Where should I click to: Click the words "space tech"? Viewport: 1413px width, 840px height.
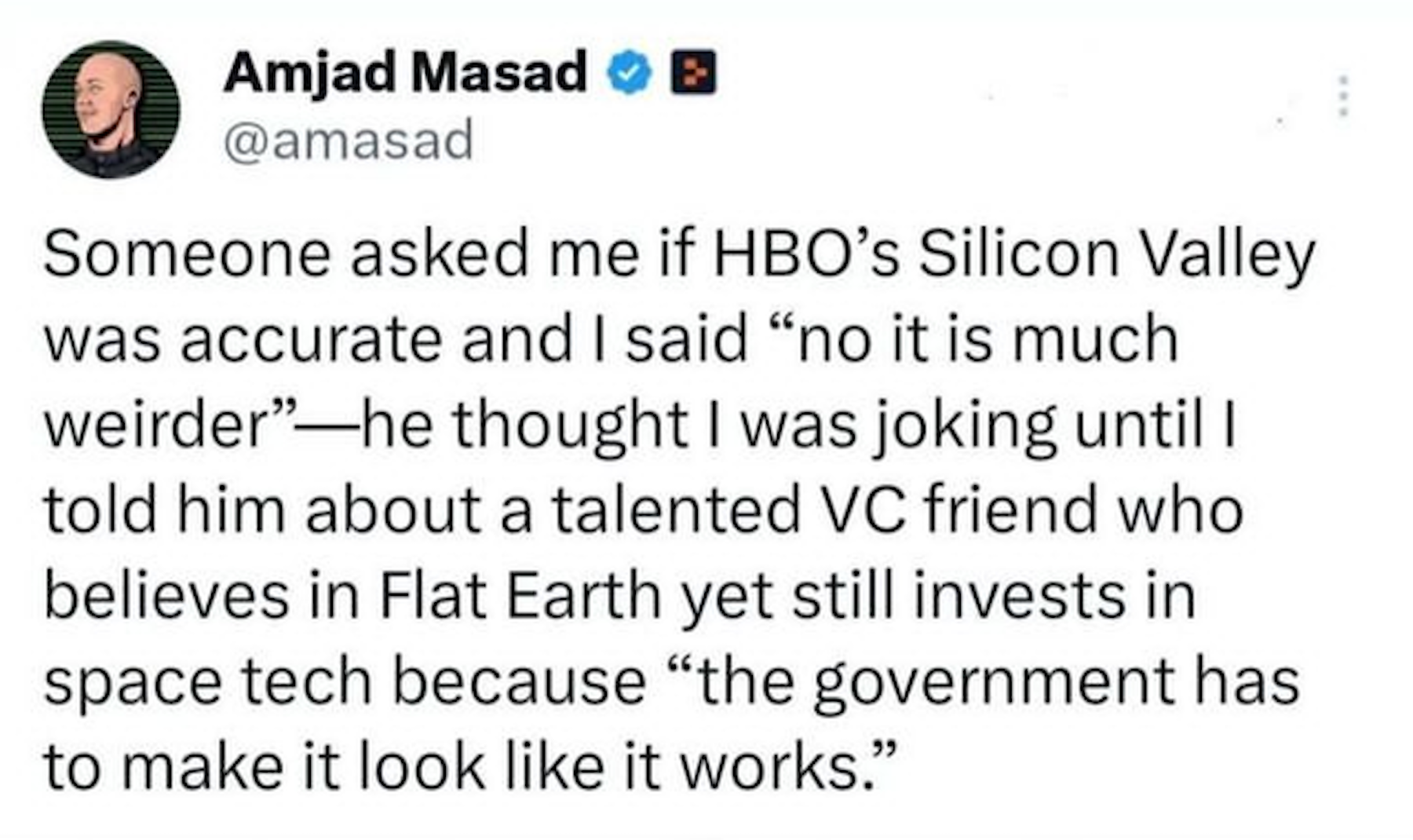point(206,680)
